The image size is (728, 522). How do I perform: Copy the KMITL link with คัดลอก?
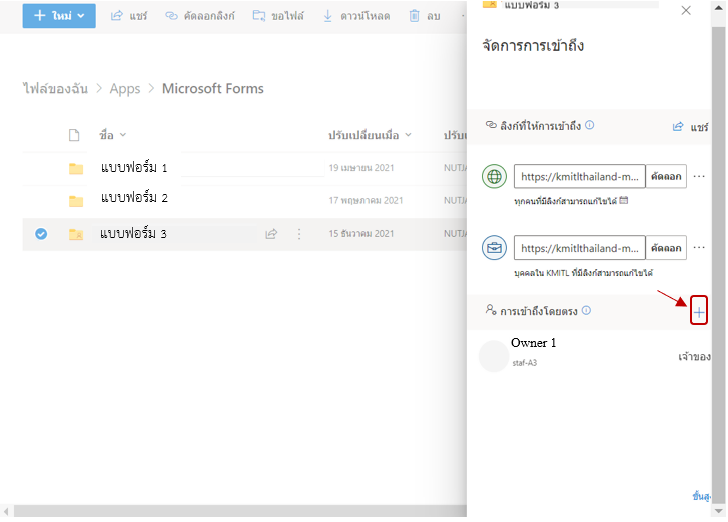tap(666, 248)
